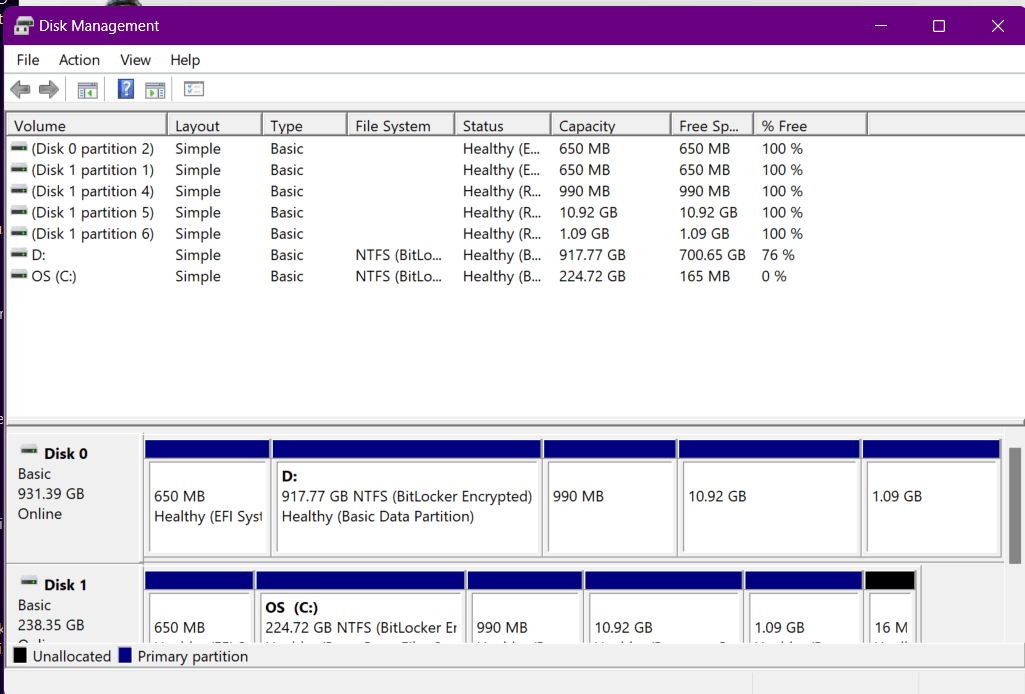Click the 0 % free value

(x=774, y=276)
